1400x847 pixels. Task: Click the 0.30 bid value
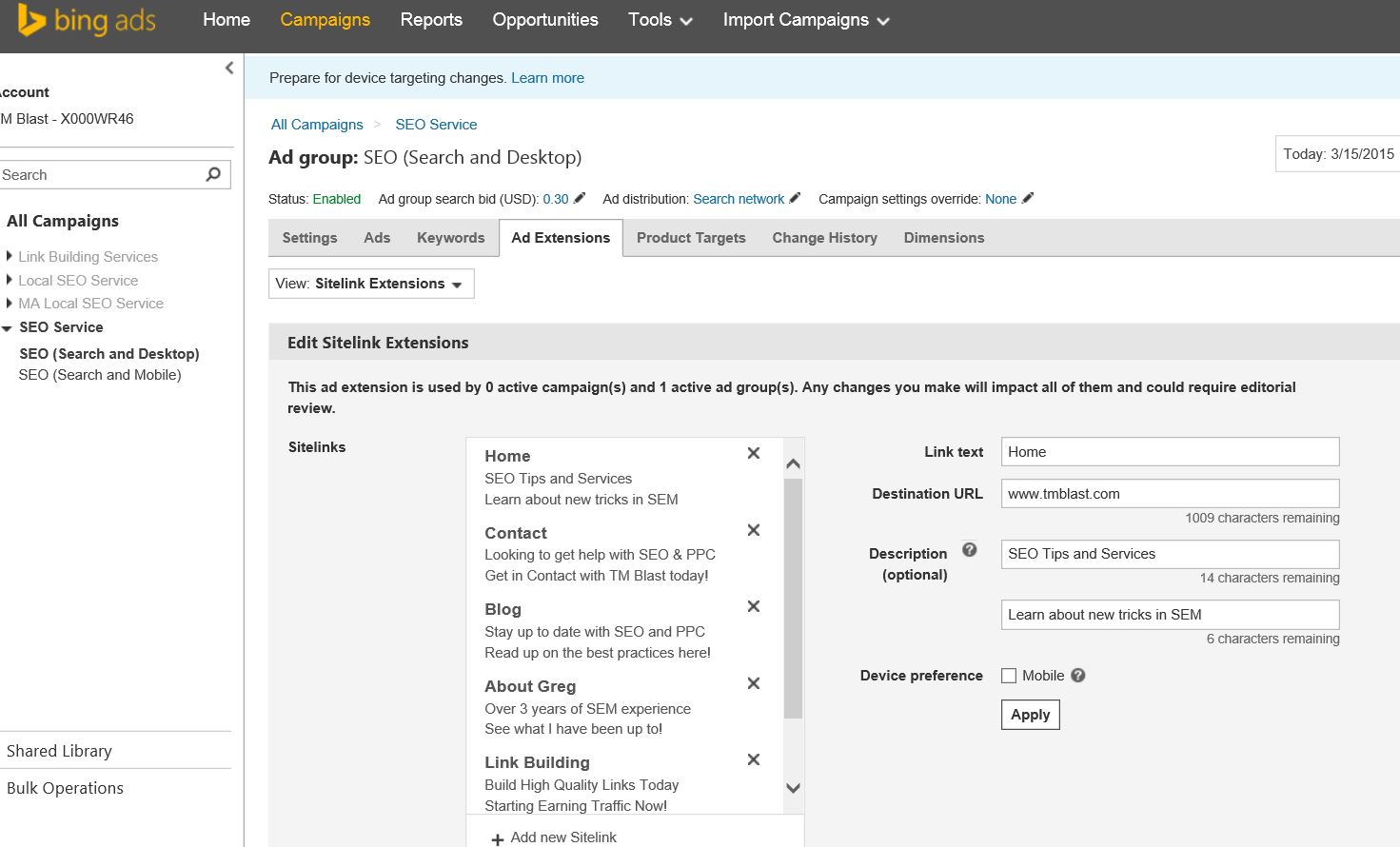click(556, 199)
